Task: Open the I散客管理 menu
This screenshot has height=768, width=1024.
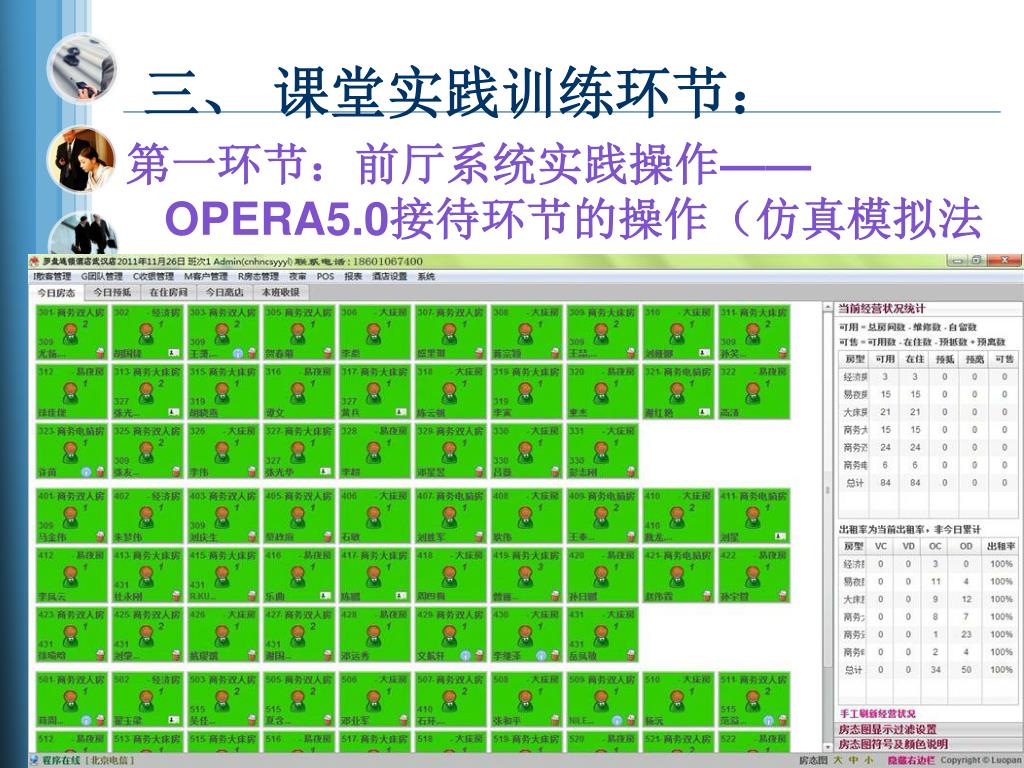Action: click(52, 276)
